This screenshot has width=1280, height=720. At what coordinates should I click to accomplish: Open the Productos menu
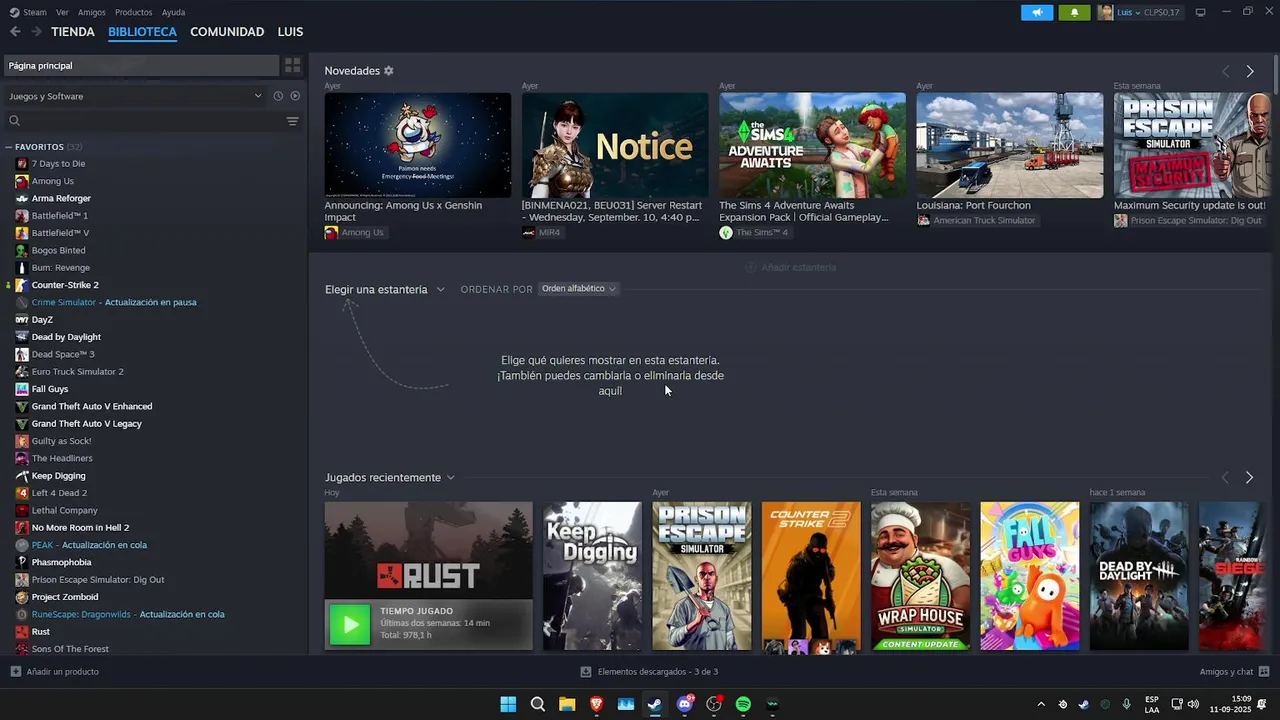pos(134,12)
